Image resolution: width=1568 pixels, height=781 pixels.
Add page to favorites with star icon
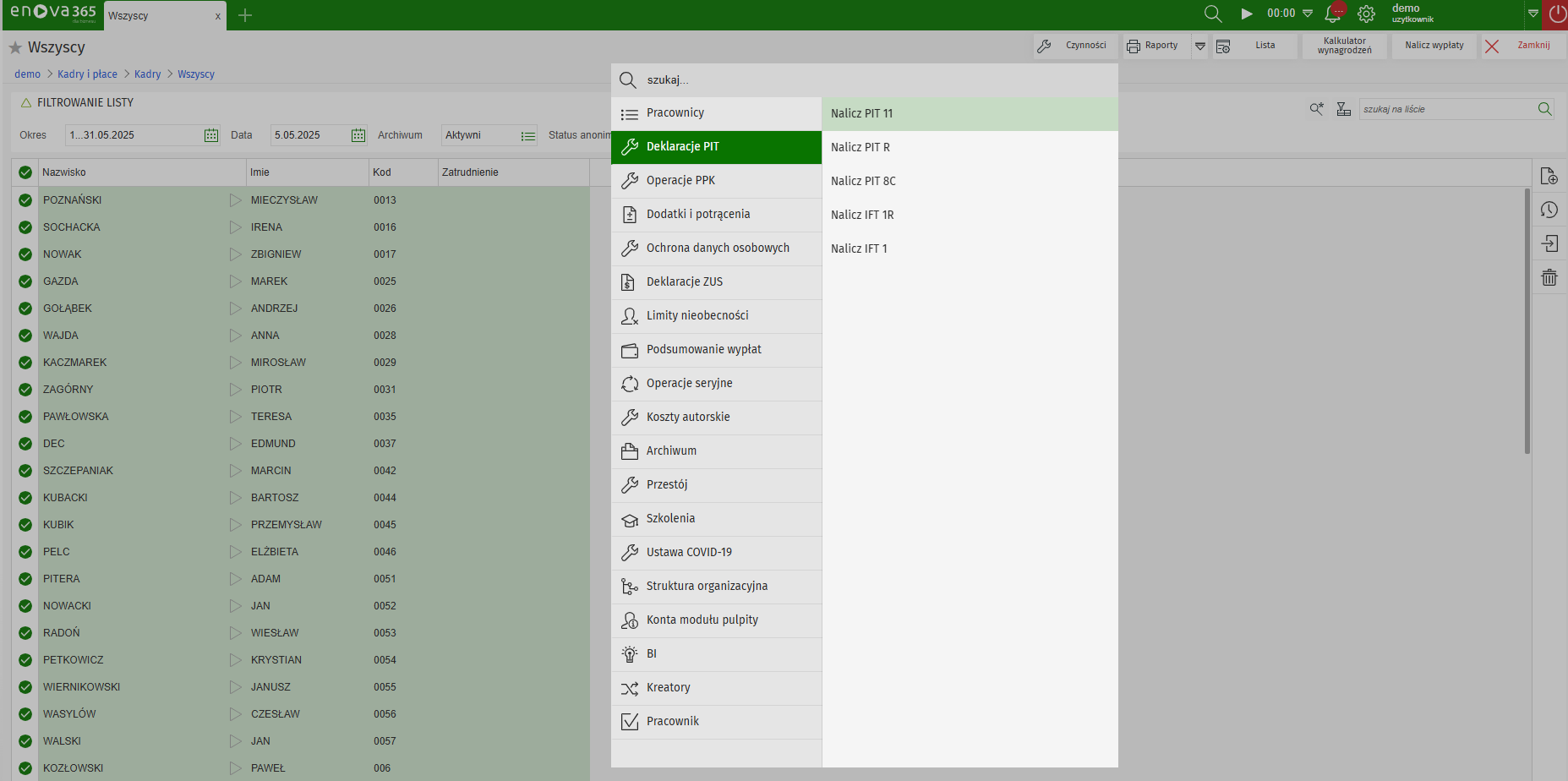coord(15,48)
